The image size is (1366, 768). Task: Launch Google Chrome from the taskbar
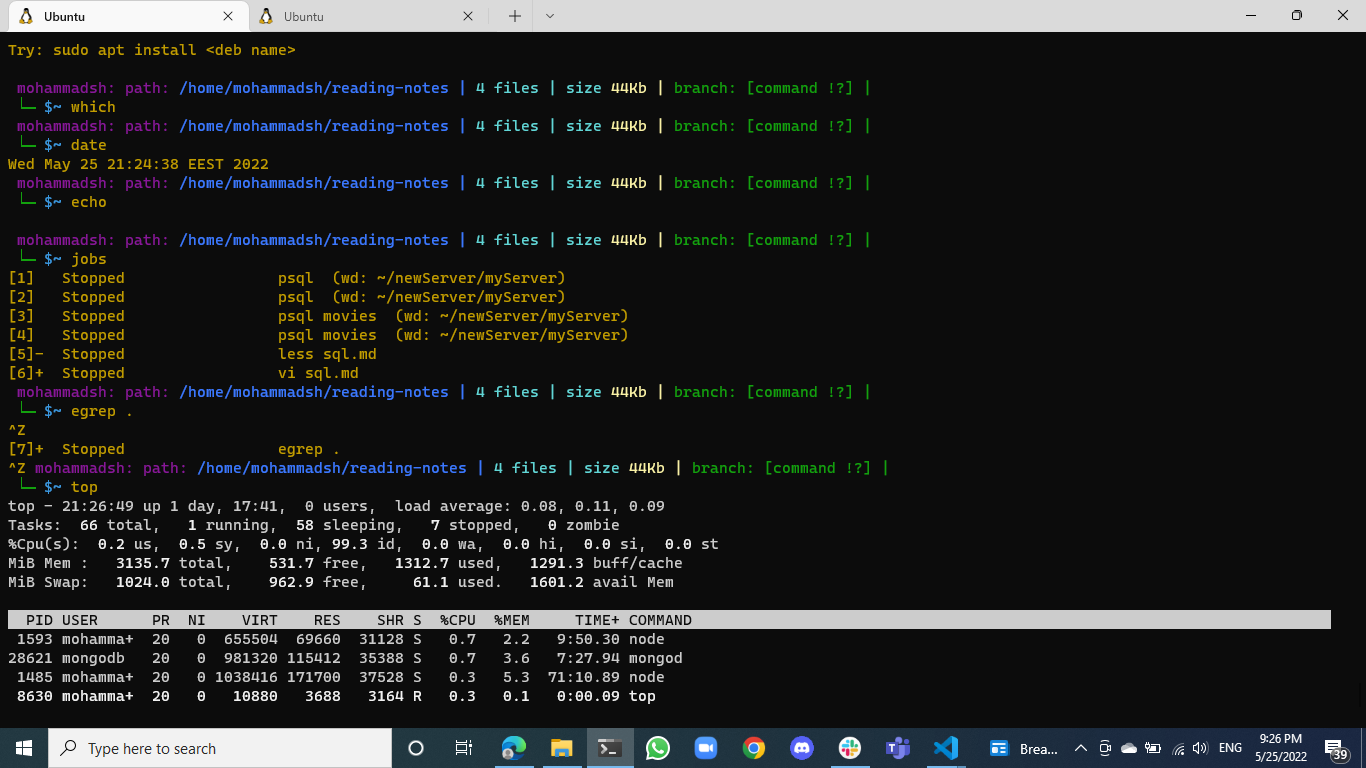pos(754,748)
